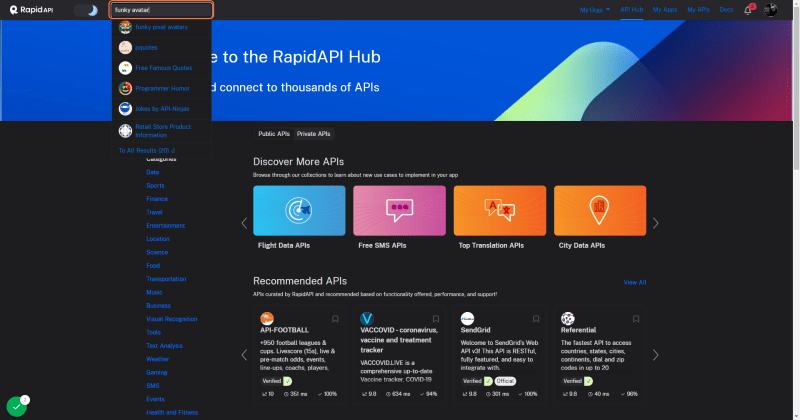The height and width of the screenshot is (420, 800).
Task: Click Retail Store Product Information icon
Action: (x=125, y=131)
